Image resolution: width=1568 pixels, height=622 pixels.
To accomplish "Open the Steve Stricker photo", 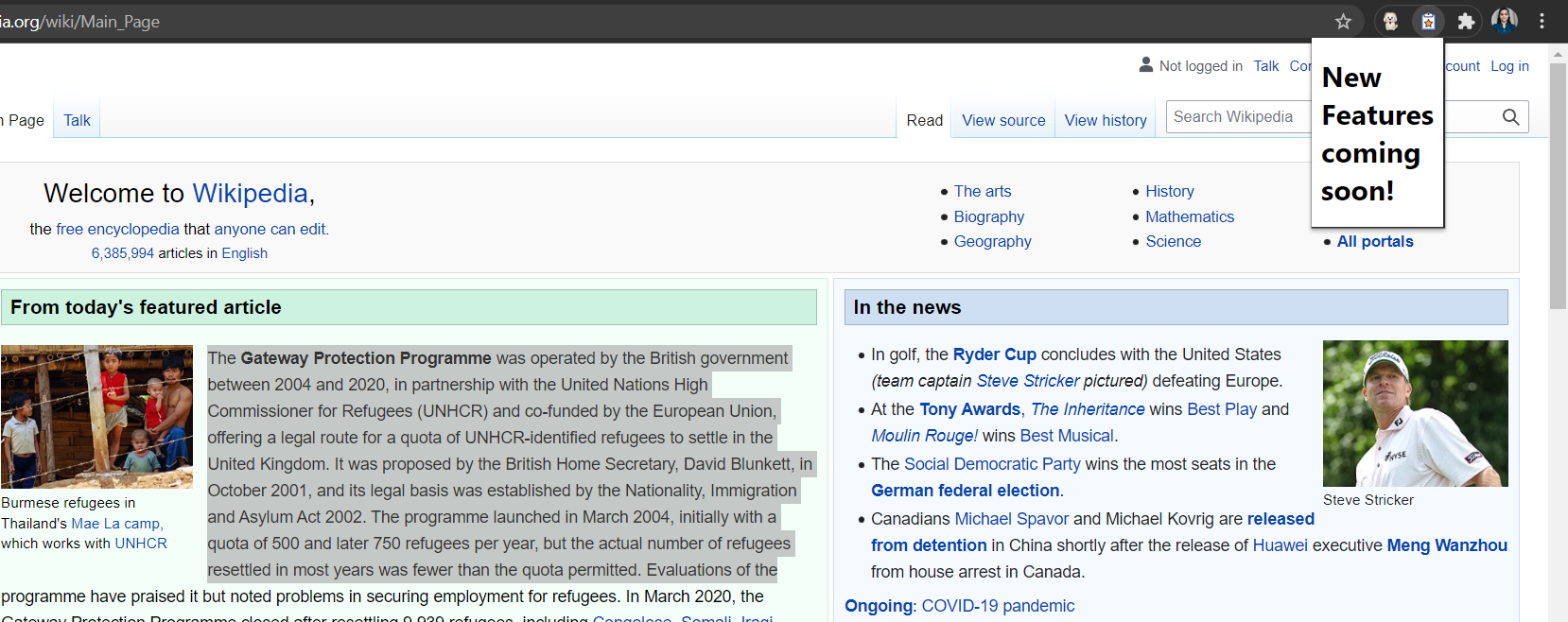I will (1415, 413).
